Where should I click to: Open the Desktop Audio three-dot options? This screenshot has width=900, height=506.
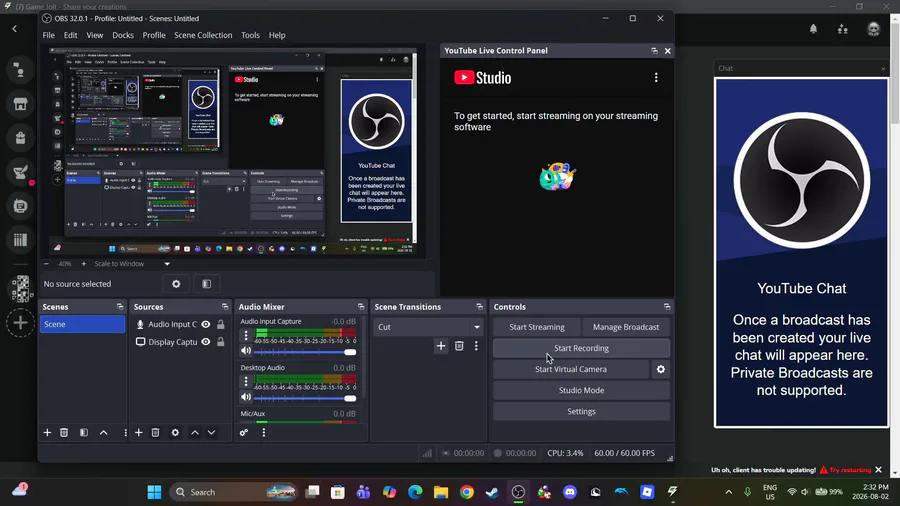[246, 381]
